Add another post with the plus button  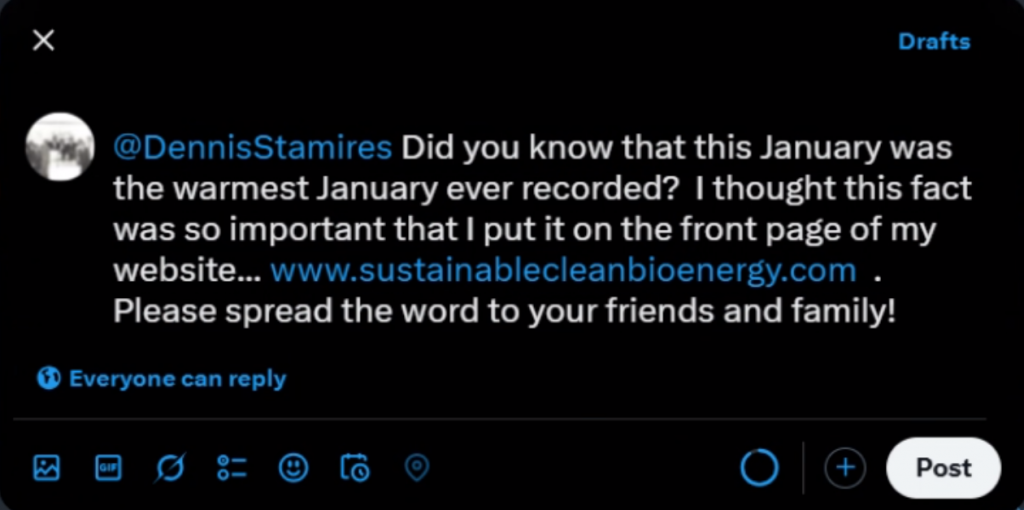[845, 467]
